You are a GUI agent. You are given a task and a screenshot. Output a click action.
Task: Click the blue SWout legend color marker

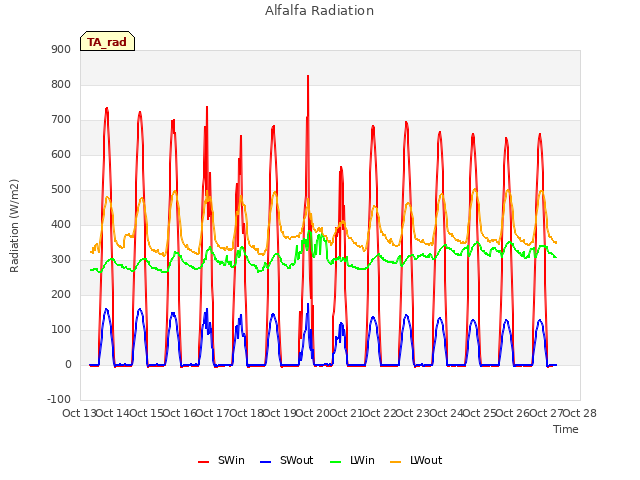pos(265,462)
